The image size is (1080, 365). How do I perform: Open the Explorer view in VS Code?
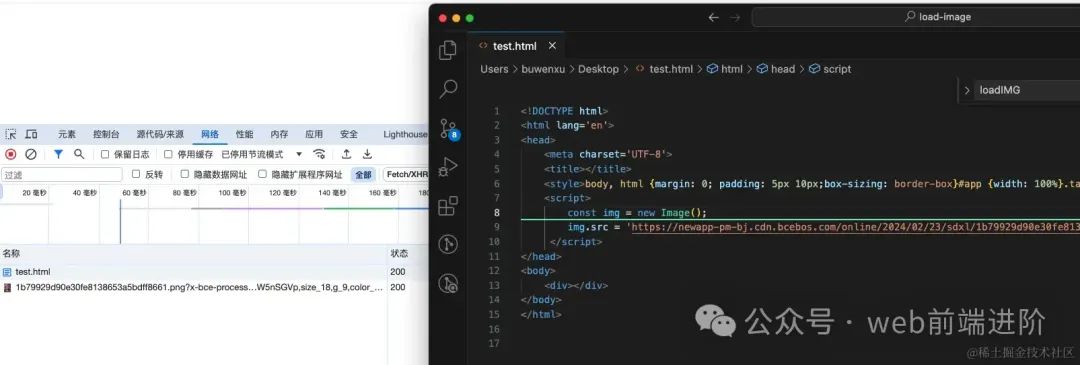click(448, 50)
